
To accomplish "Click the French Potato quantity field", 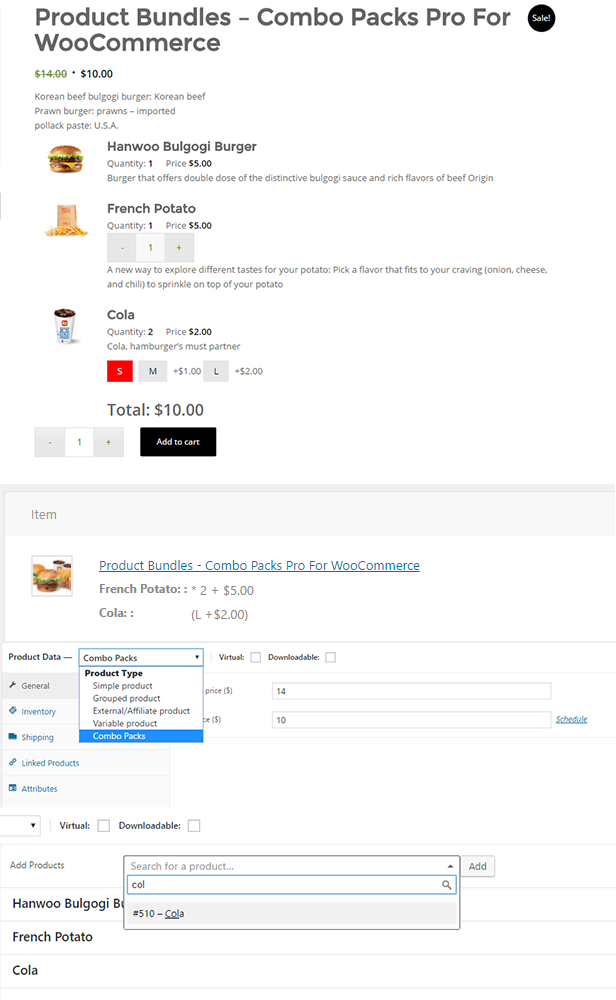I will click(150, 247).
